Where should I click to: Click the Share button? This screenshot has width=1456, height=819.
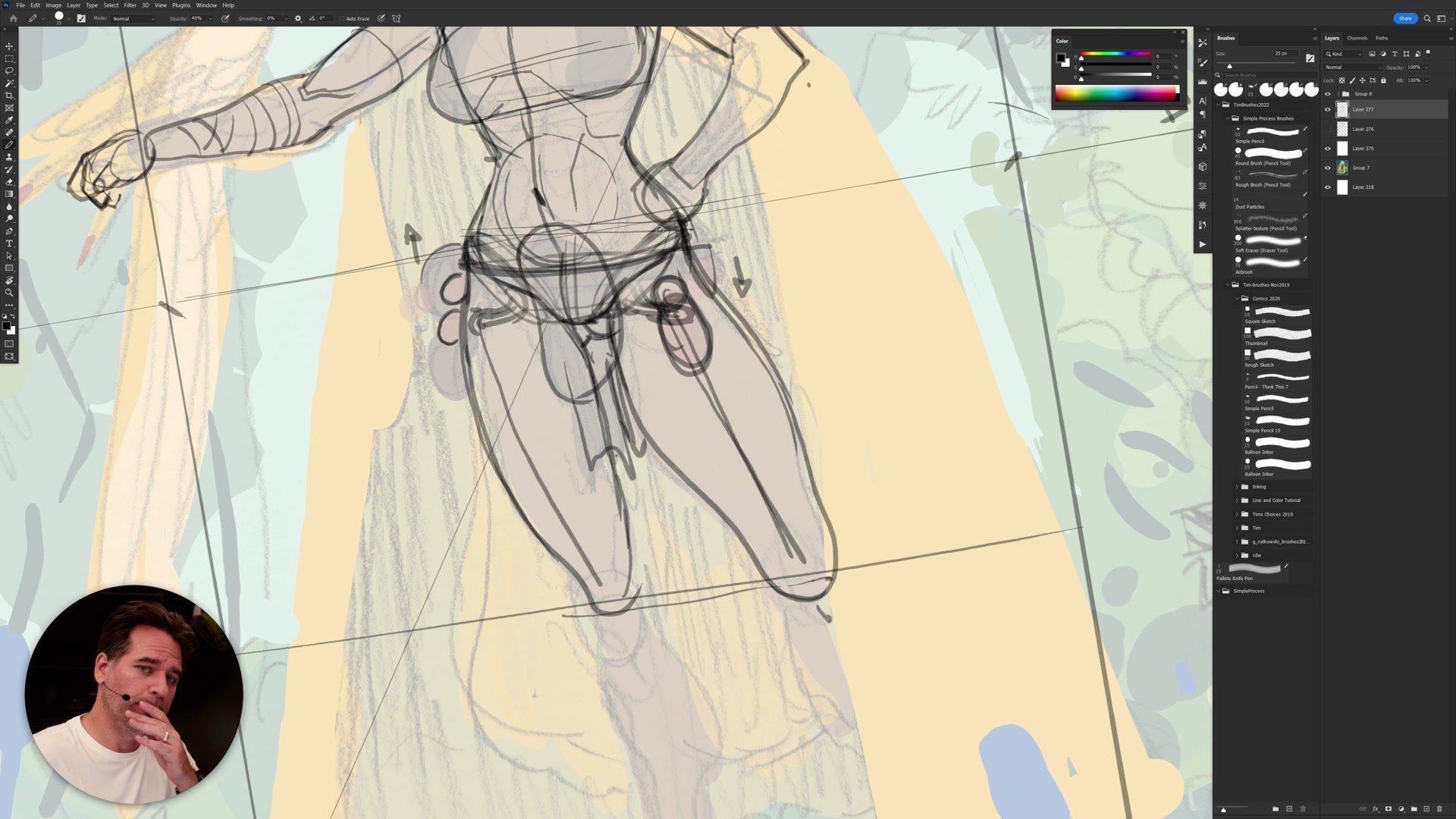1405,18
